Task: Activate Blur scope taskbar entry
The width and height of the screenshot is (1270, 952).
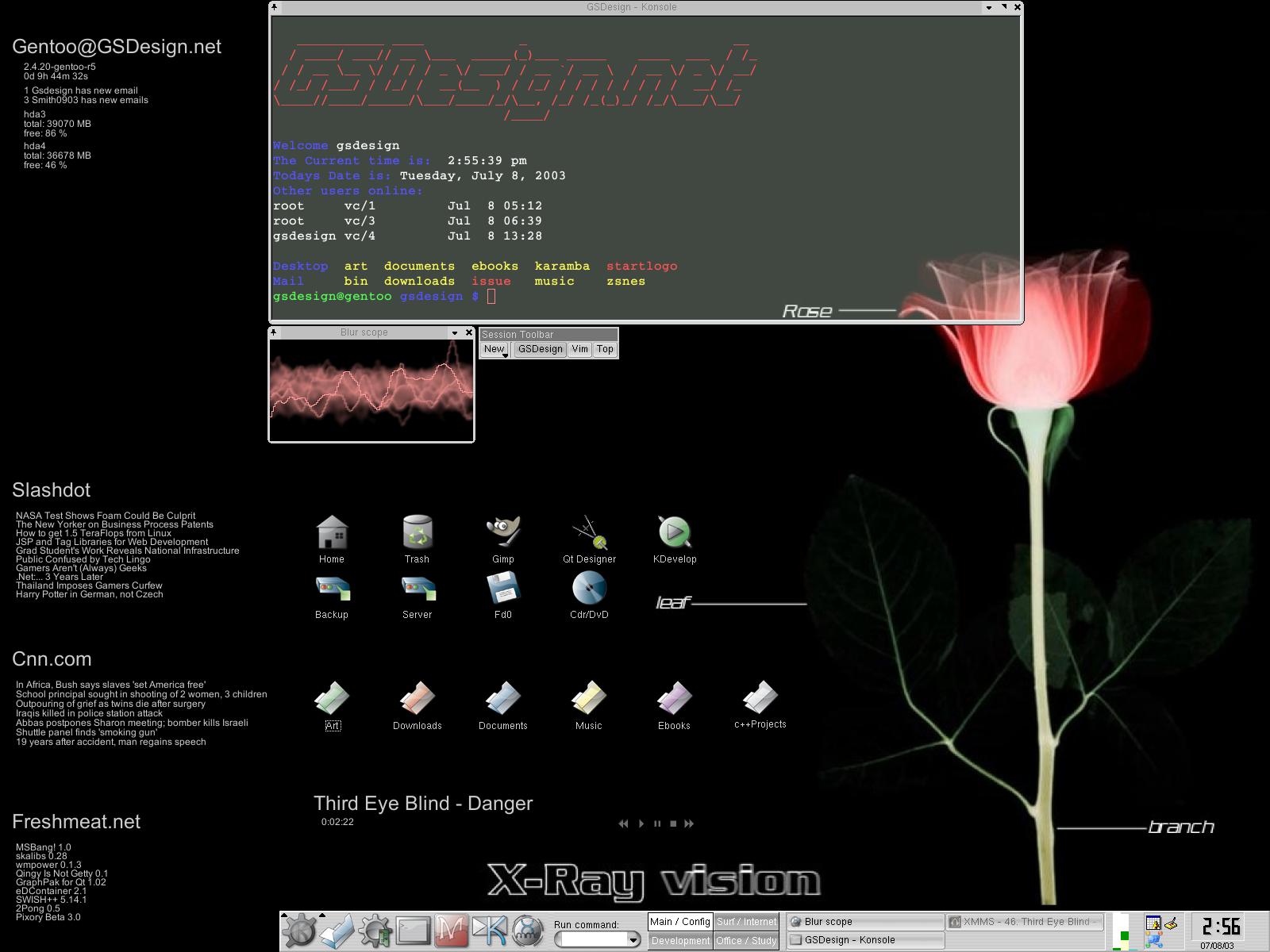Action: [865, 922]
